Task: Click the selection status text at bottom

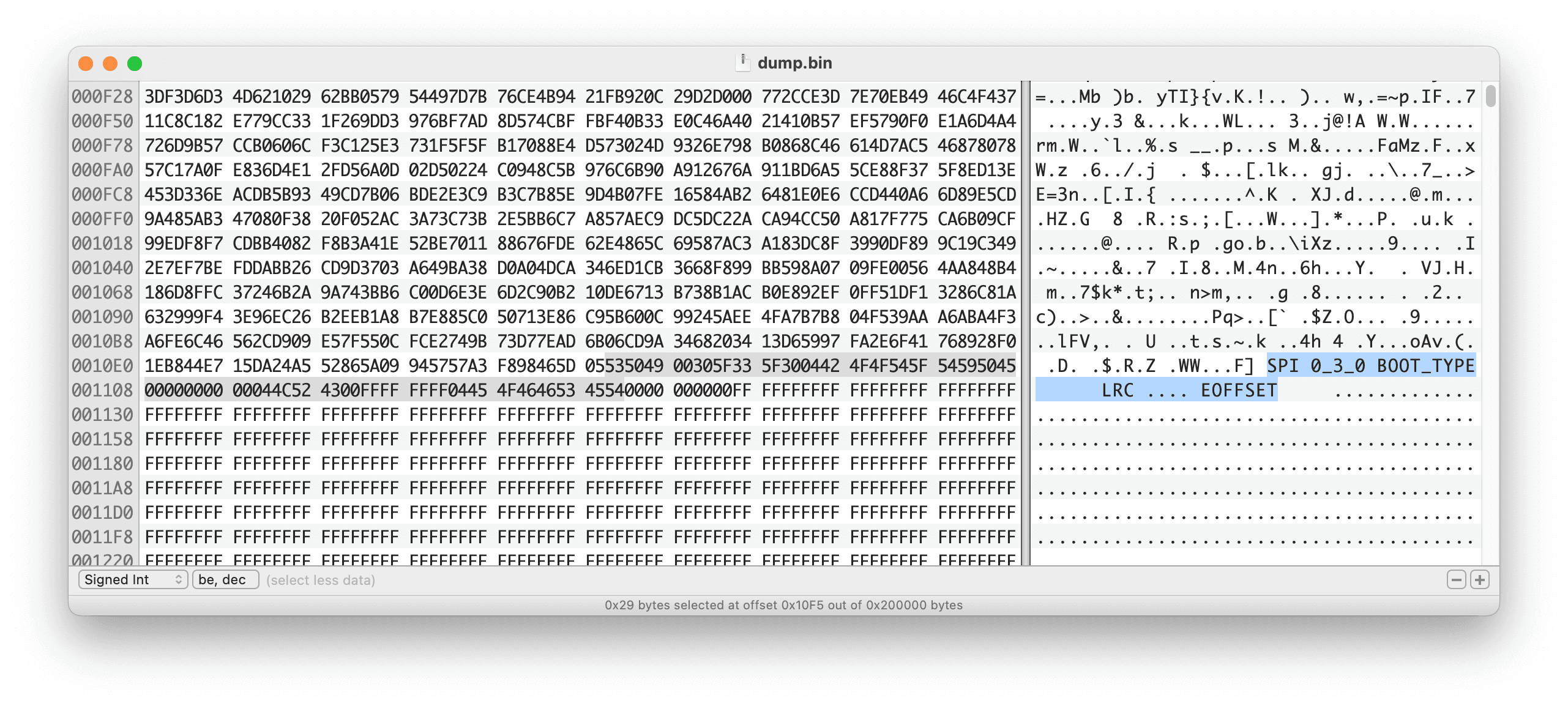Action: point(783,605)
